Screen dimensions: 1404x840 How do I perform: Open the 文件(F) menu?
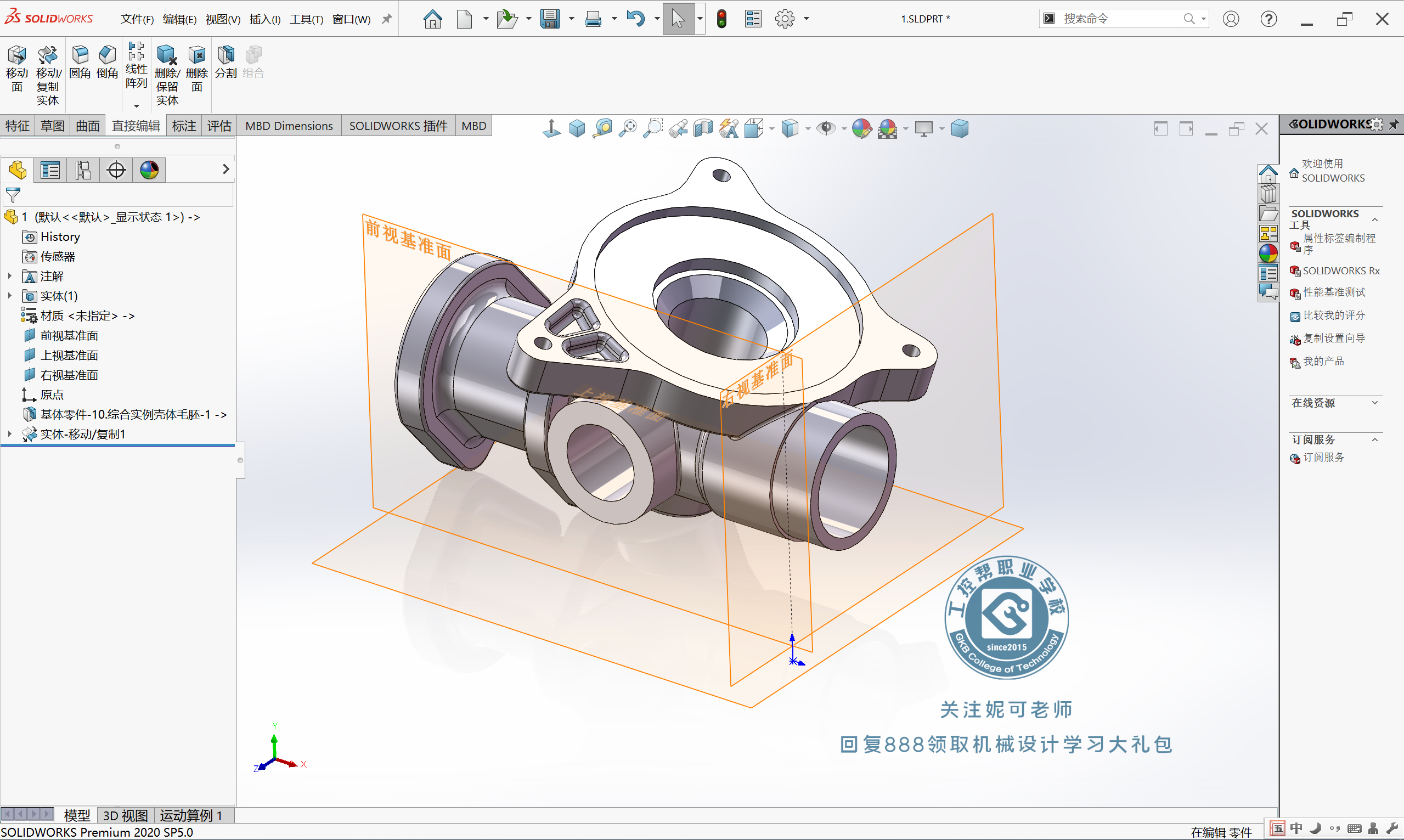click(x=137, y=19)
